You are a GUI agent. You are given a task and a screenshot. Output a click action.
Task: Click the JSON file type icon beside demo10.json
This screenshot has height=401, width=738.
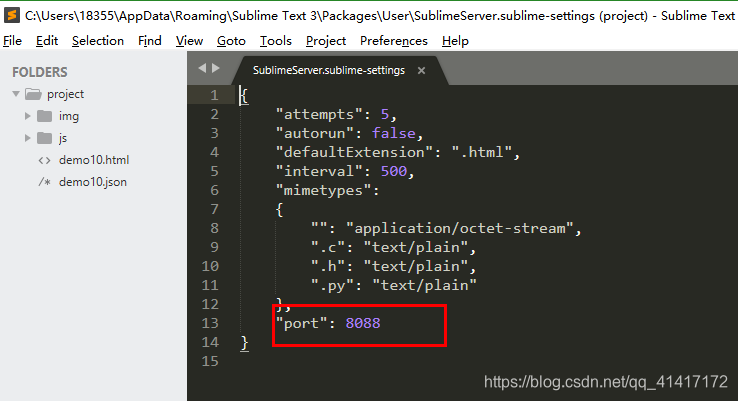click(x=44, y=182)
